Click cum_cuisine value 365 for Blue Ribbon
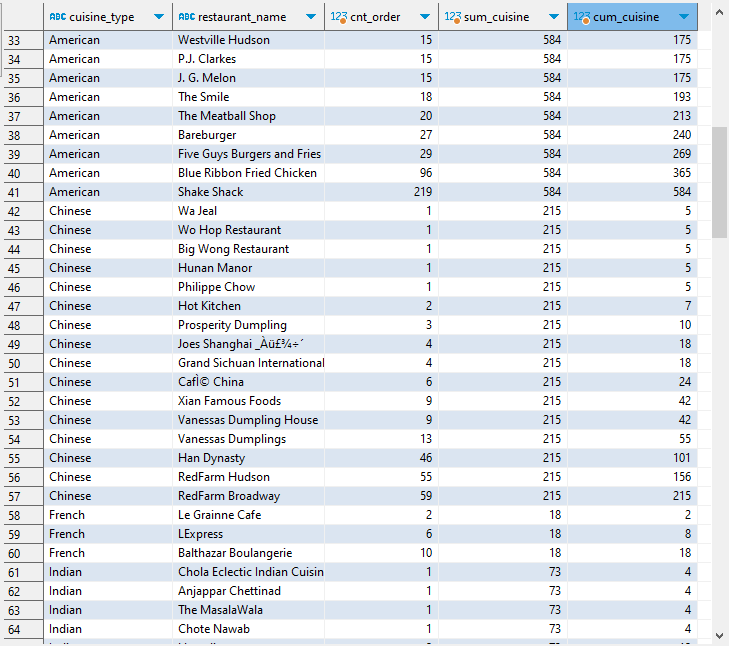Screen dimensions: 729x646 (632, 173)
